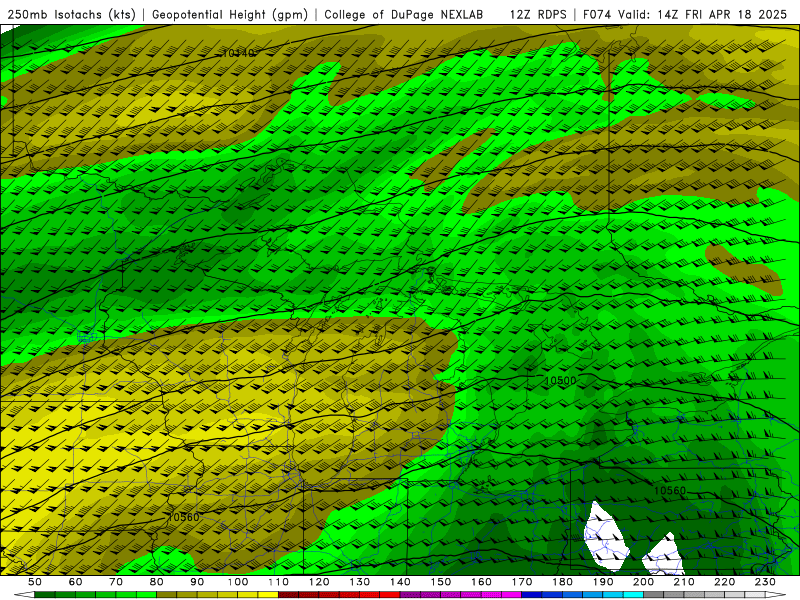The width and height of the screenshot is (800, 600).
Task: Click the 50 value on the color scale
Action: pos(35,582)
